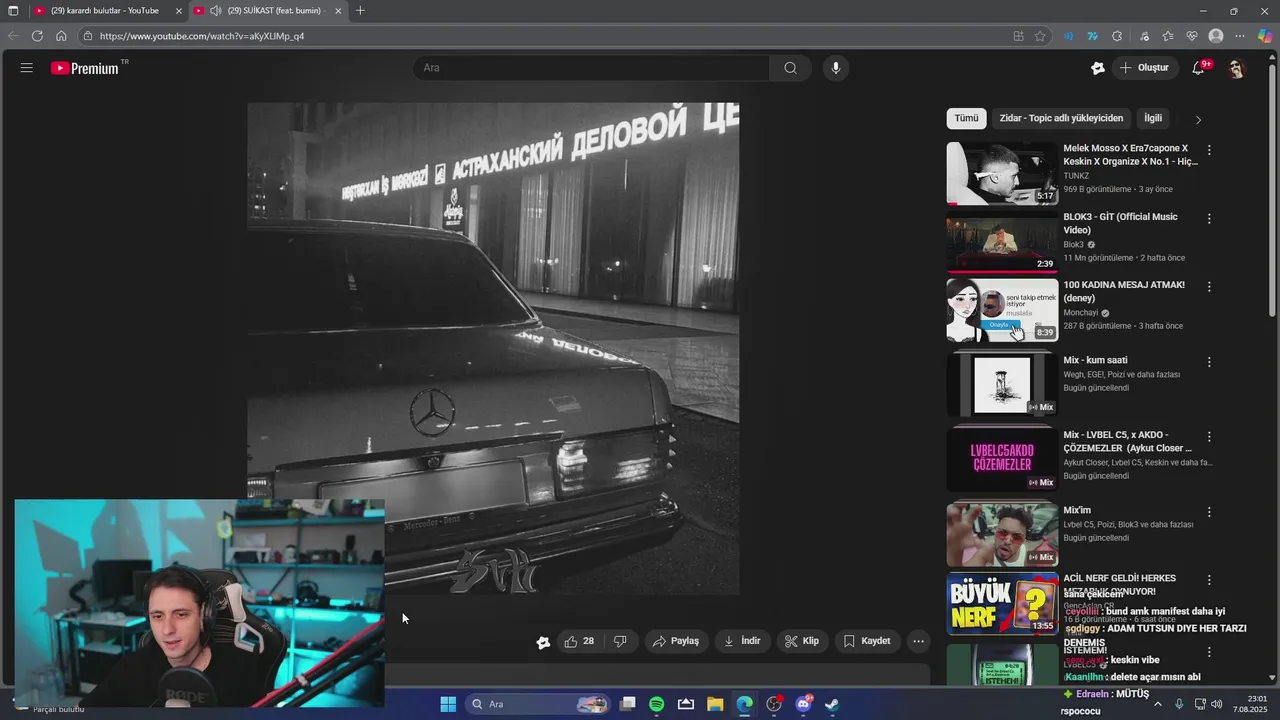The image size is (1280, 720).
Task: Open options menu for Mix'im
Action: tap(1209, 512)
